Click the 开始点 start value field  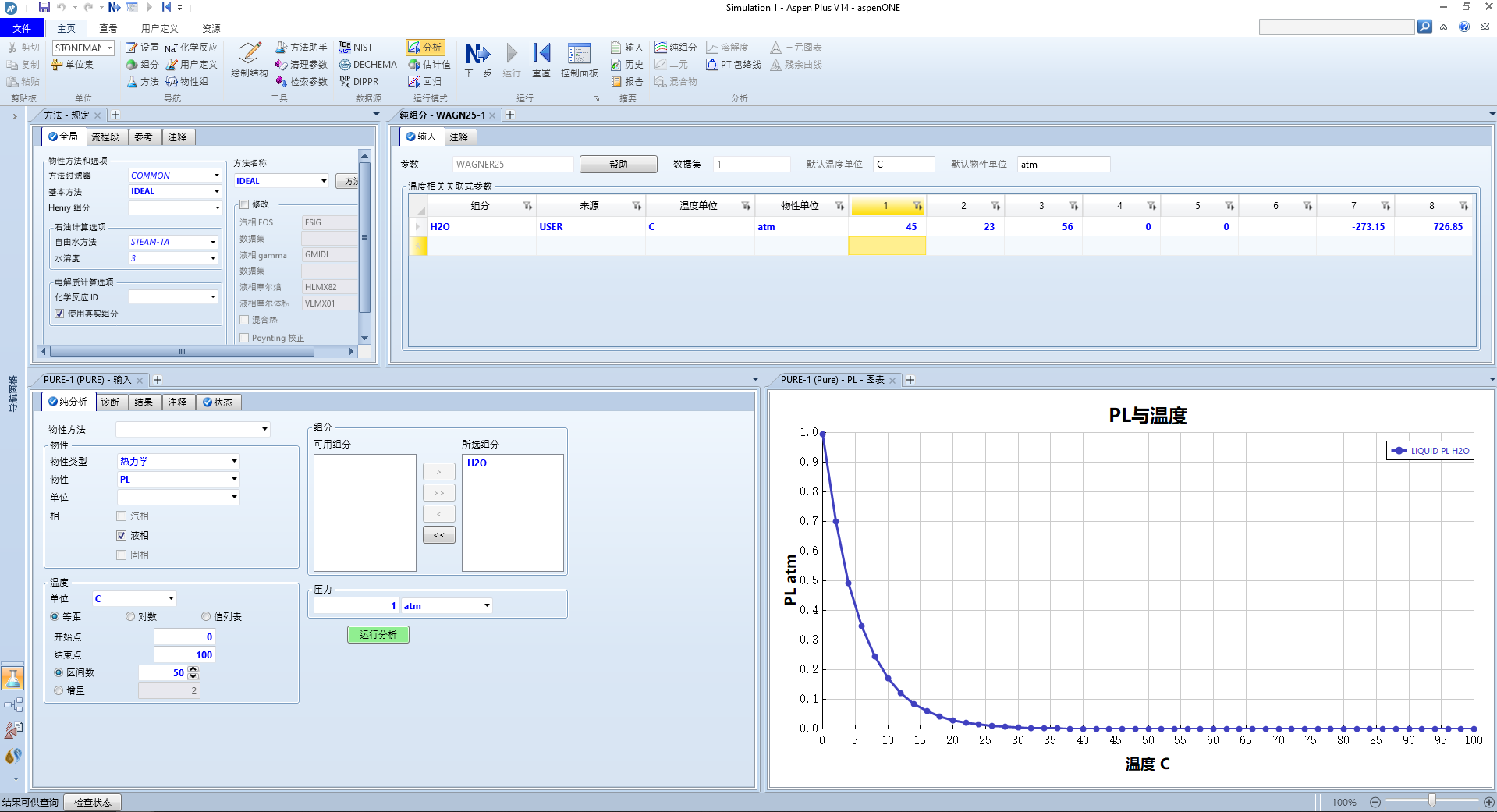pyautogui.click(x=184, y=636)
